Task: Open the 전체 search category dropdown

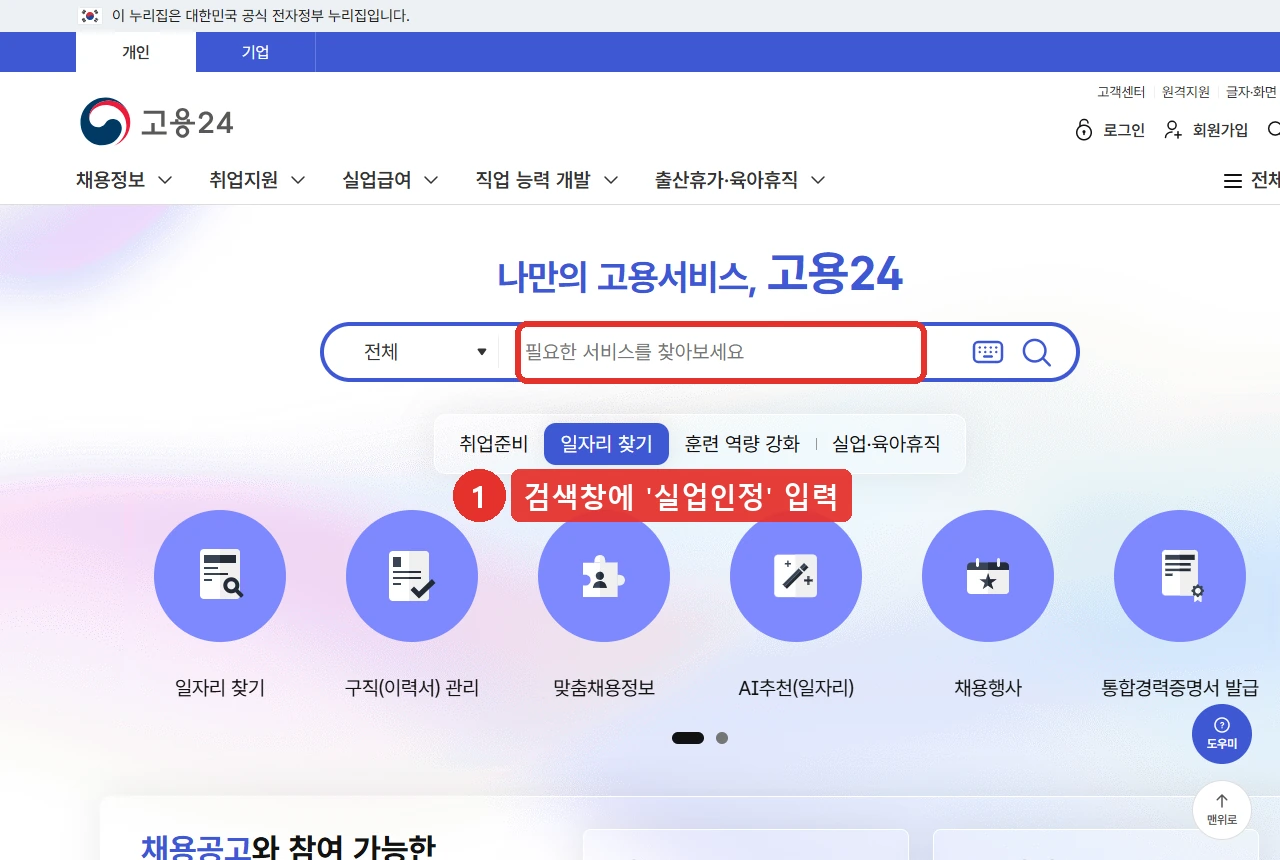Action: (425, 352)
